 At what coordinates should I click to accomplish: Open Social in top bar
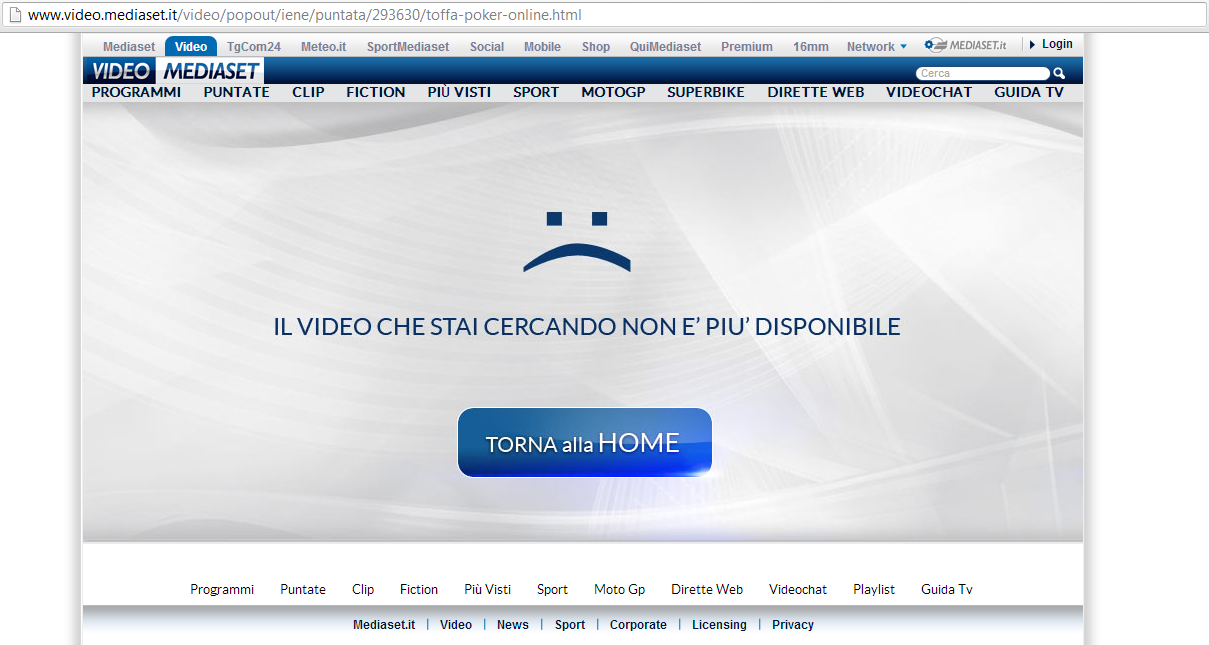(x=487, y=47)
